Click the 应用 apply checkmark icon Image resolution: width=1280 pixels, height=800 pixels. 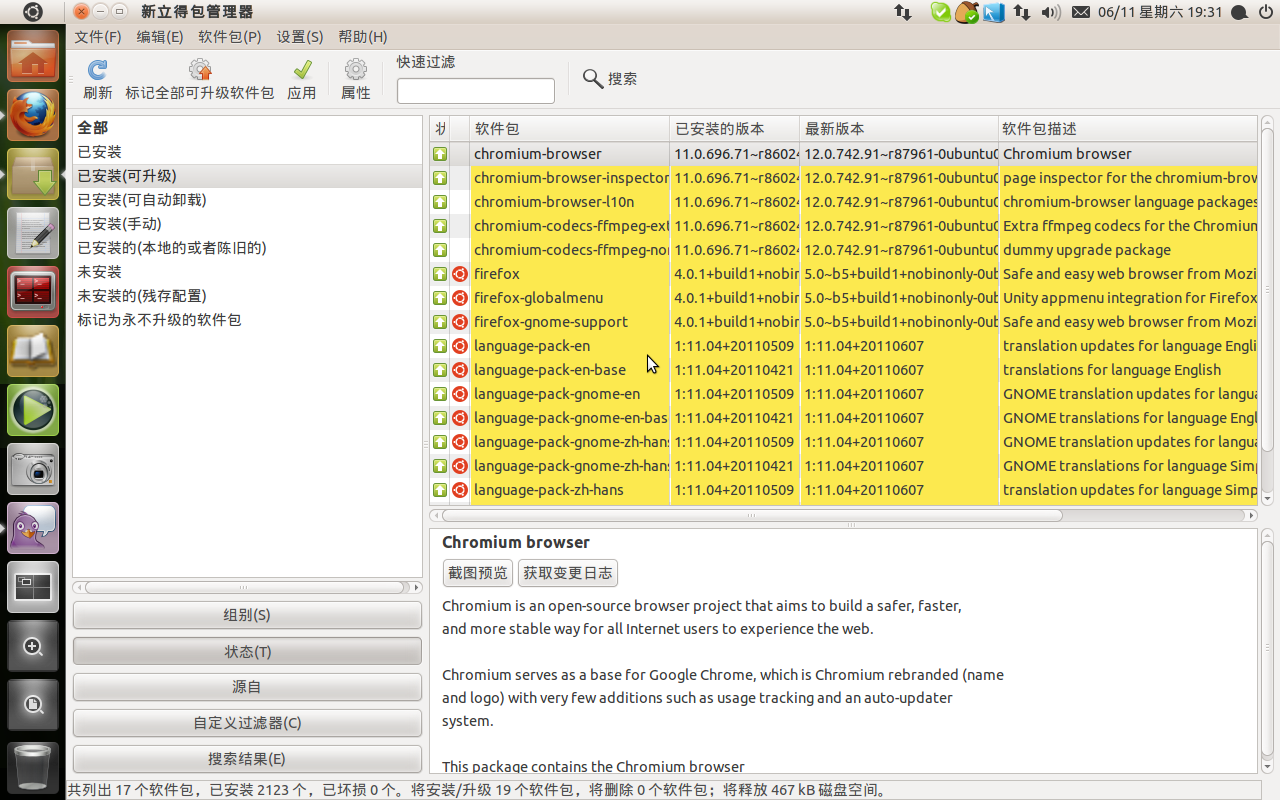(x=302, y=70)
